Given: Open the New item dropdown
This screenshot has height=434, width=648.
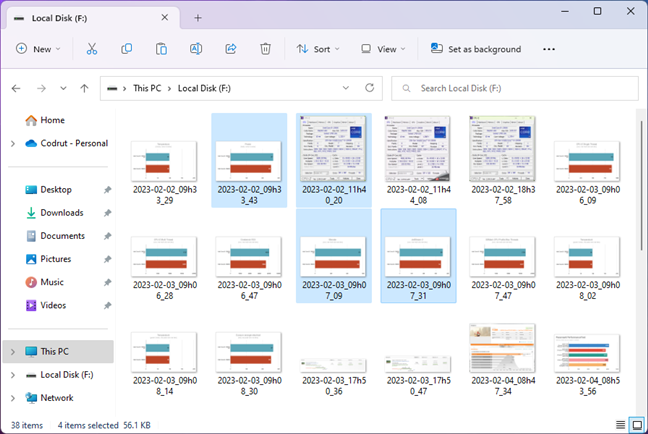Looking at the screenshot, I should (38, 48).
